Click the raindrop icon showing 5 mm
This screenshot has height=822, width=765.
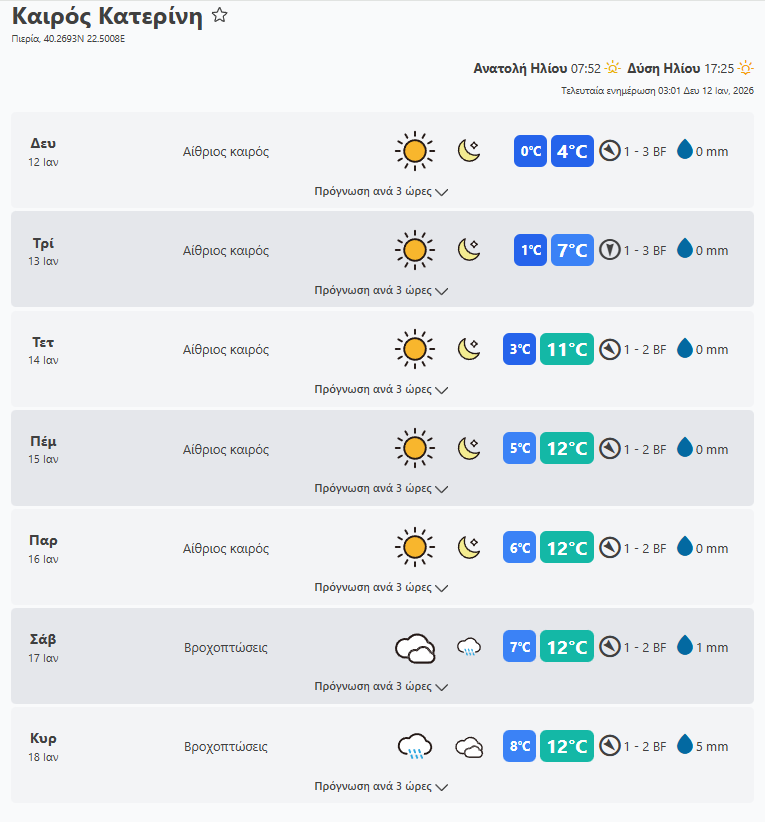pyautogui.click(x=685, y=745)
